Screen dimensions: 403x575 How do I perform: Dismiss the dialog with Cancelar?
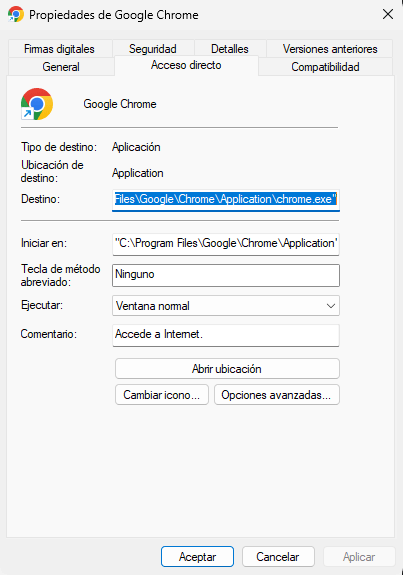278,557
